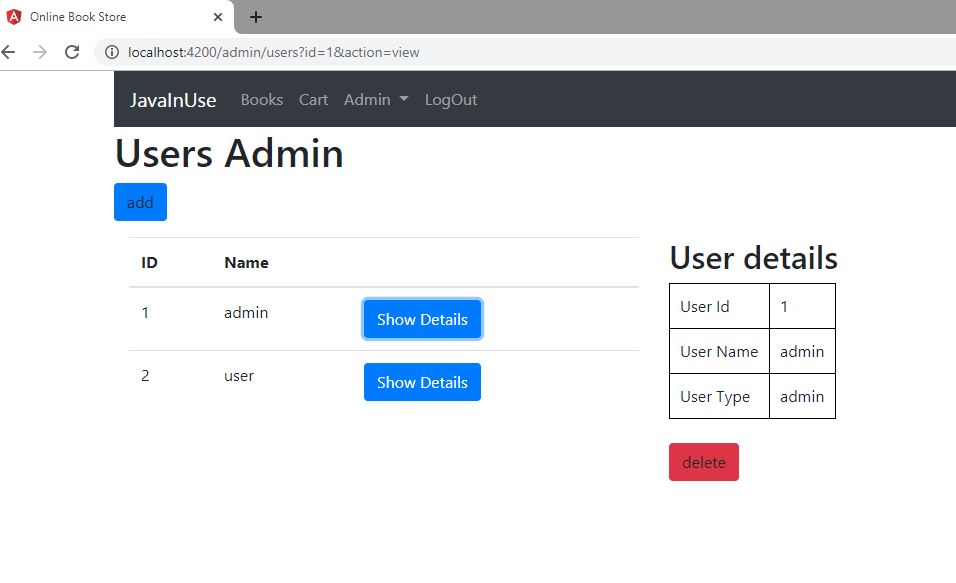Click the Name column header
956x583 pixels.
[246, 263]
